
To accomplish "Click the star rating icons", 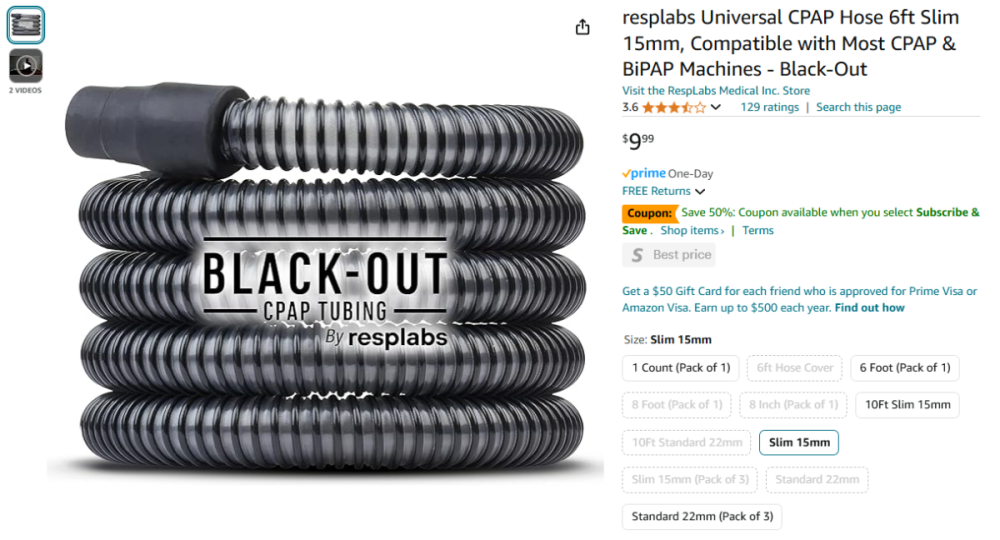I will pyautogui.click(x=674, y=107).
